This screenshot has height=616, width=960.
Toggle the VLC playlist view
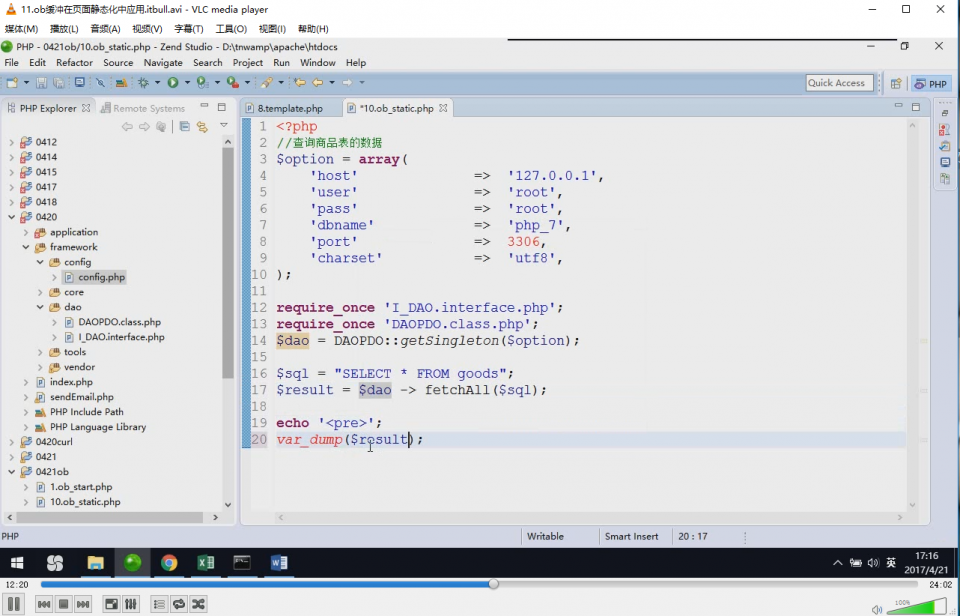[x=159, y=604]
